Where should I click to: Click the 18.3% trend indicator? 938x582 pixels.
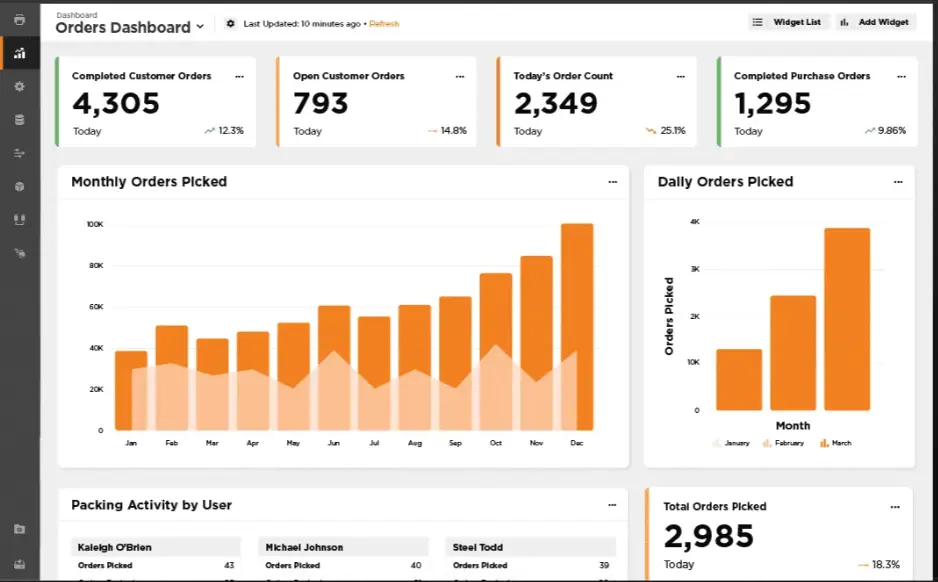click(879, 565)
